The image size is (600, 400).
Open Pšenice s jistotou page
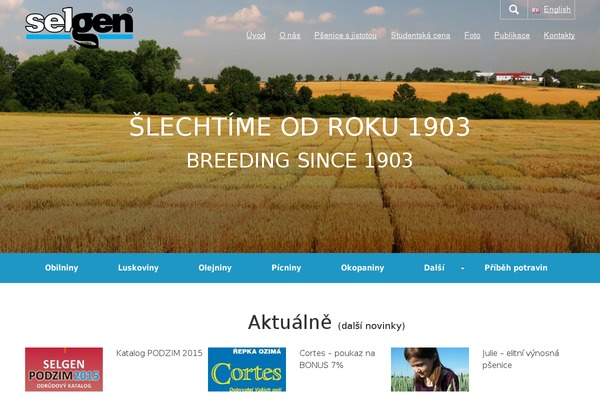tap(346, 35)
